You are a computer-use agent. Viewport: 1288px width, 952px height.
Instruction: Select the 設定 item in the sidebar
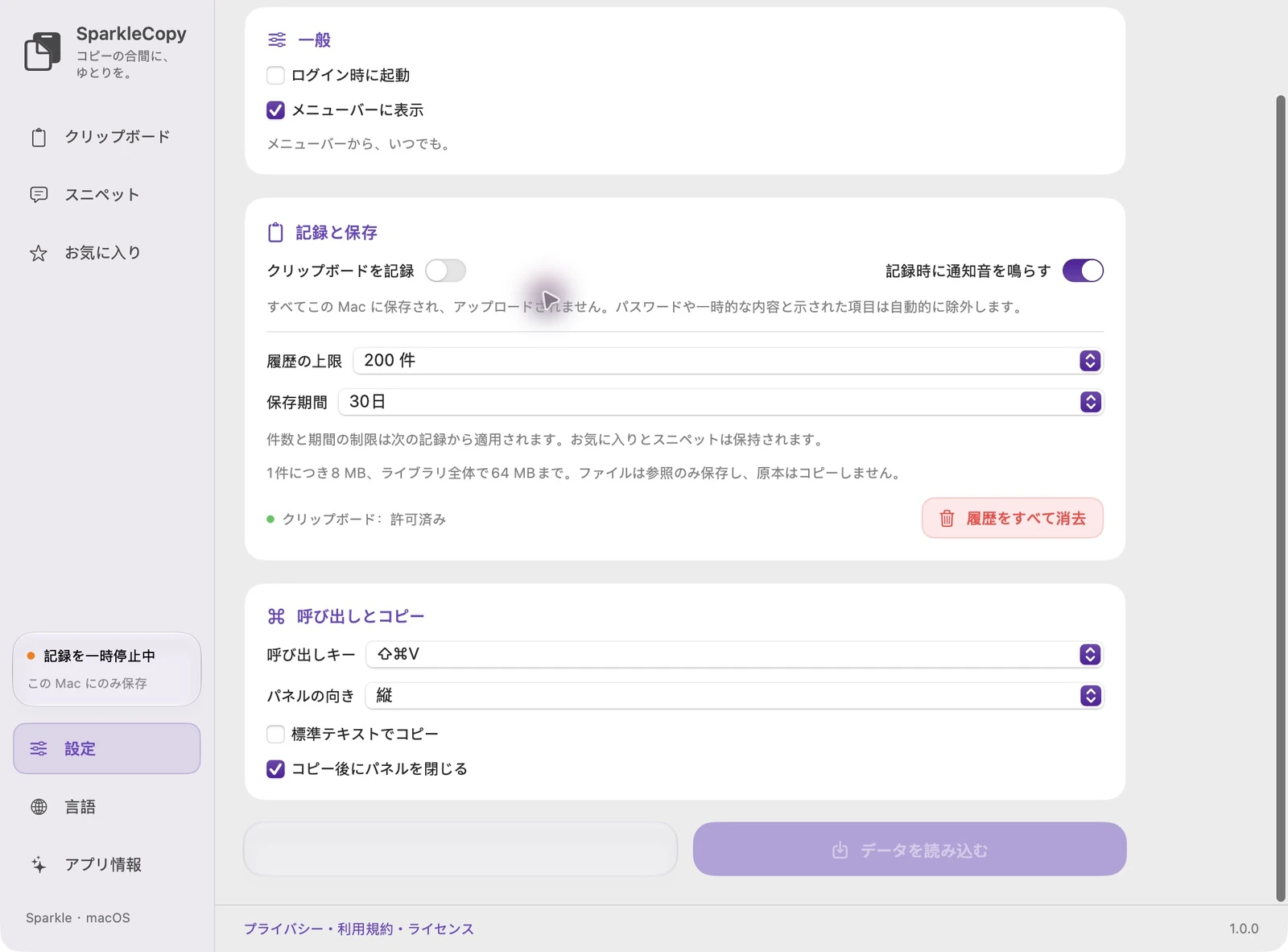click(x=107, y=748)
